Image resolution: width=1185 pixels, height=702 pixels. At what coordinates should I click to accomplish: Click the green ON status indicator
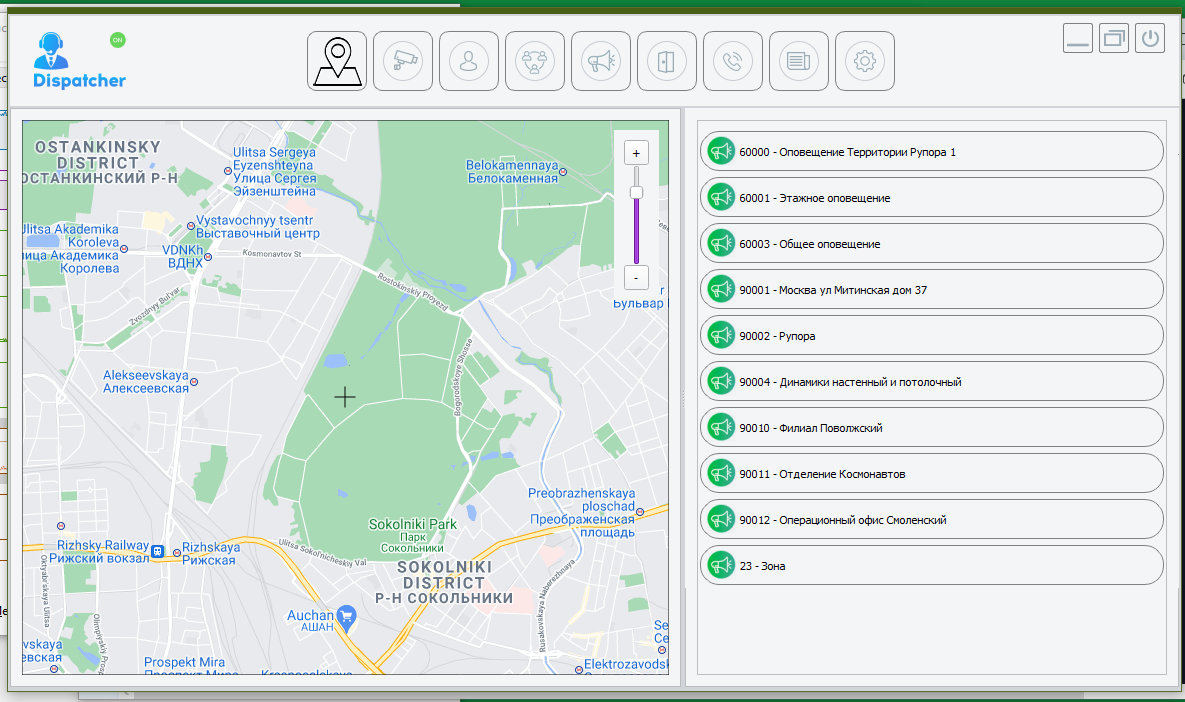pyautogui.click(x=117, y=40)
